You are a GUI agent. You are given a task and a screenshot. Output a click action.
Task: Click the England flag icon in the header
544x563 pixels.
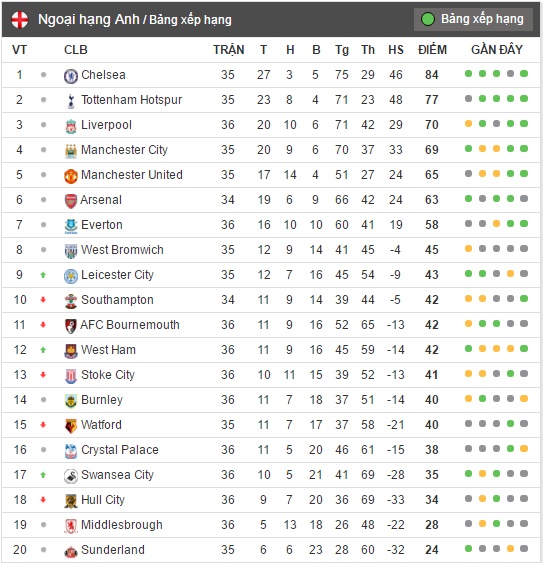(x=20, y=19)
